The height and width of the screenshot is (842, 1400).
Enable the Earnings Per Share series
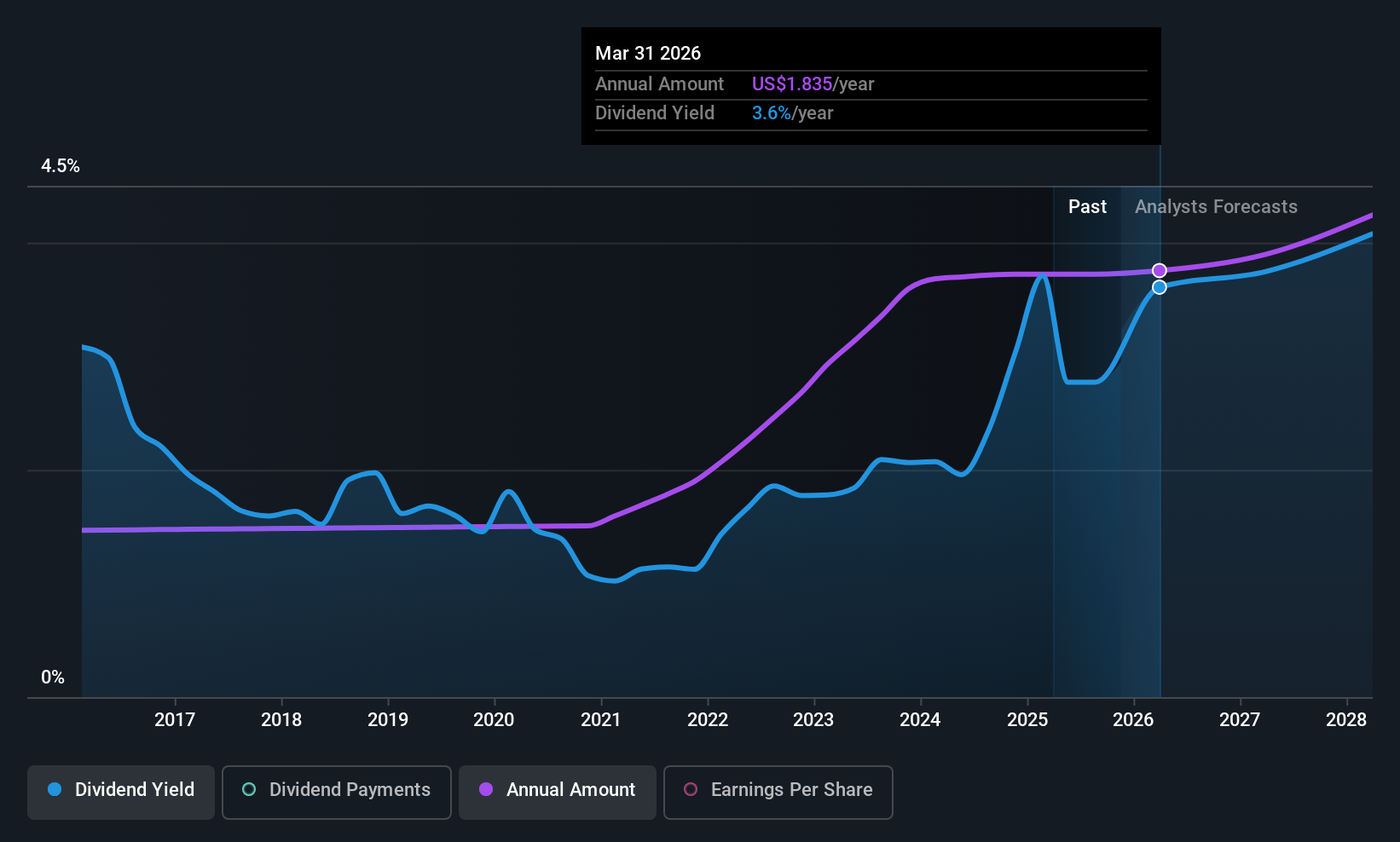click(x=778, y=793)
